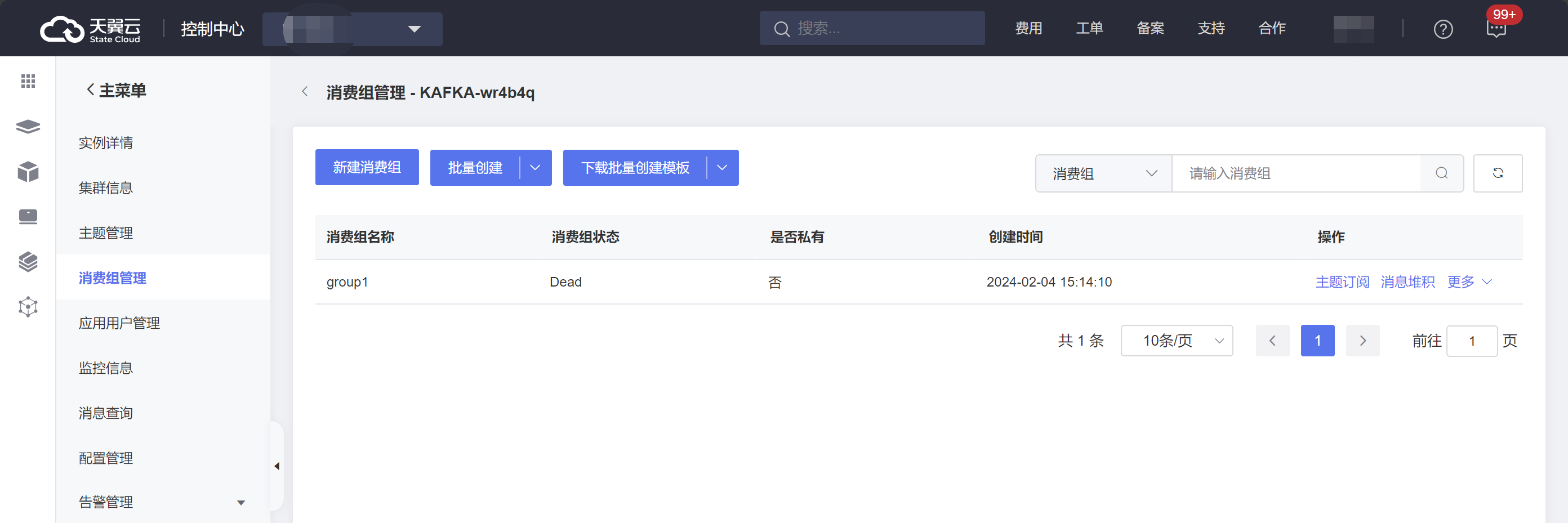Click the 否 private value cell
The image size is (1568, 523).
775,282
